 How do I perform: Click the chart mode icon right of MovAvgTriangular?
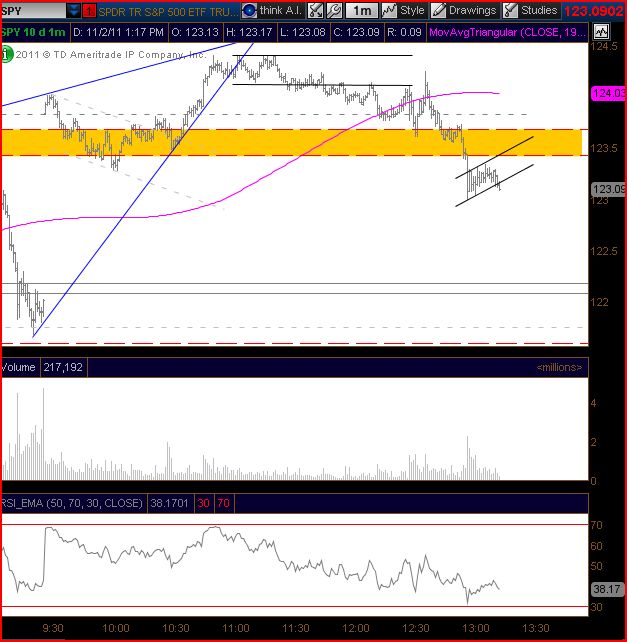[601, 32]
